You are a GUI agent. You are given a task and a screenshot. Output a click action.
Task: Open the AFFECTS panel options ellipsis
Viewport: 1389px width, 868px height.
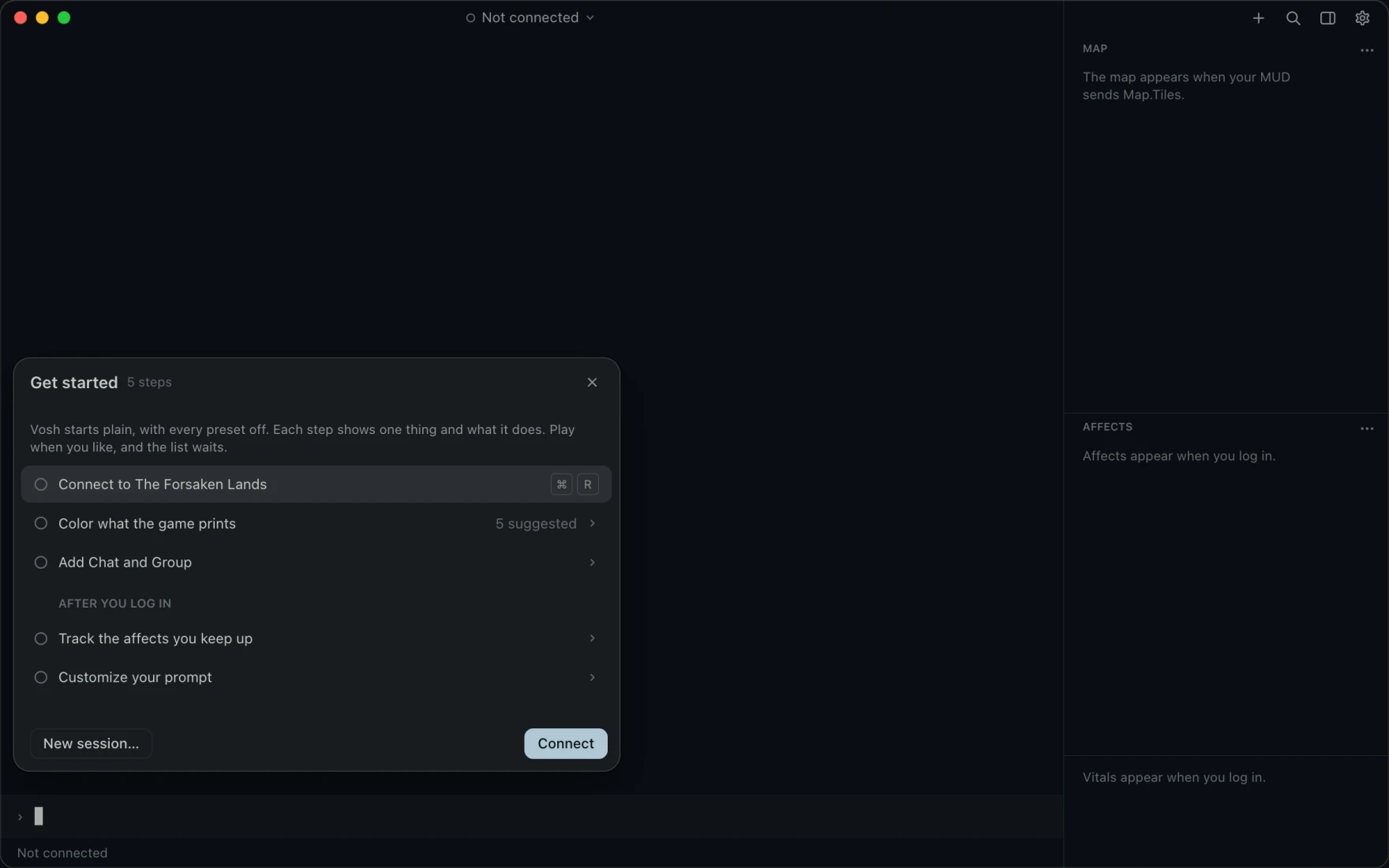(x=1367, y=428)
